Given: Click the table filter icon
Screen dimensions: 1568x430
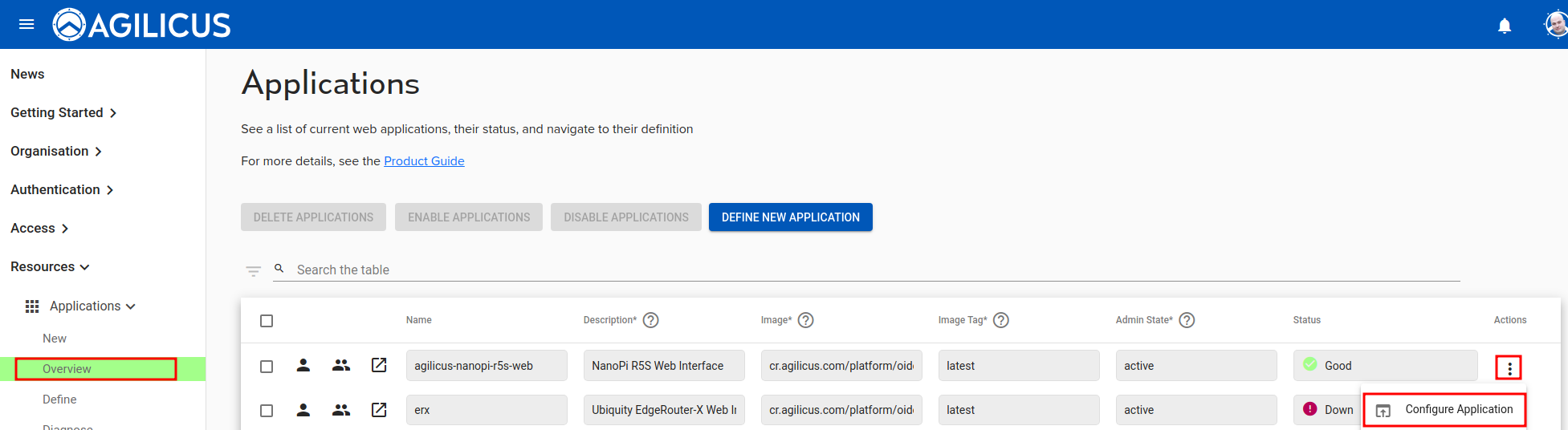Looking at the screenshot, I should [253, 271].
